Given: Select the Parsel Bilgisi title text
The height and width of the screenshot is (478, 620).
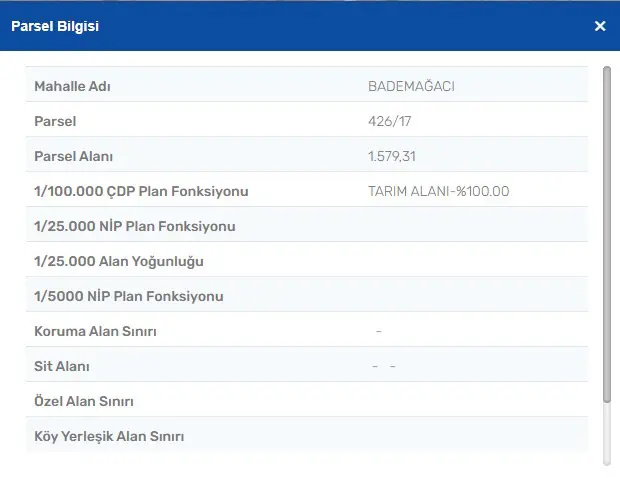Looking at the screenshot, I should click(x=55, y=26).
